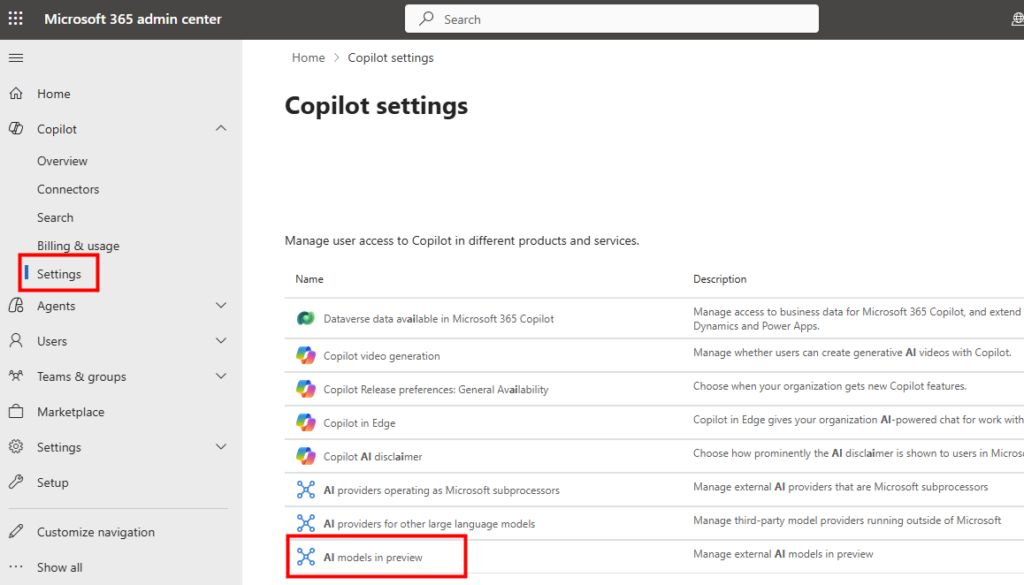The image size is (1024, 585).
Task: Open Dataverse data available in Microsoft 365 Copilot
Action: [438, 319]
